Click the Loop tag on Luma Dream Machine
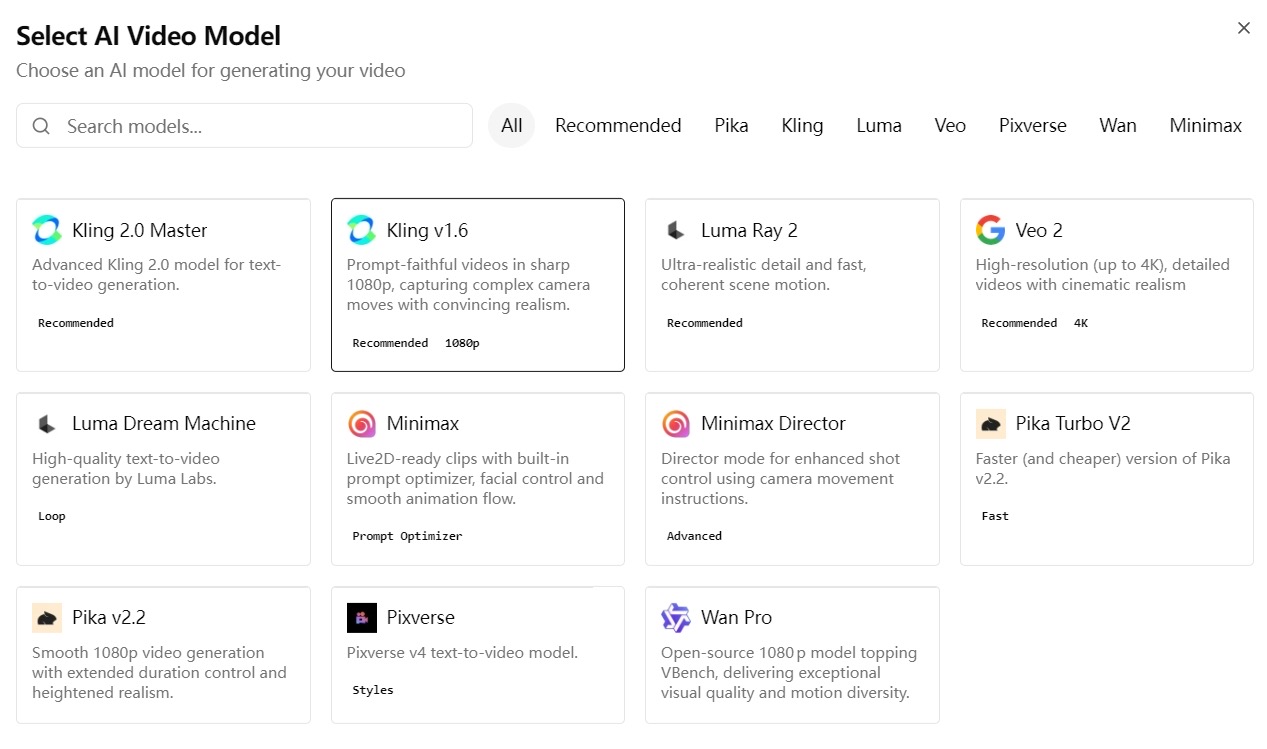The height and width of the screenshot is (749, 1267). [x=52, y=516]
